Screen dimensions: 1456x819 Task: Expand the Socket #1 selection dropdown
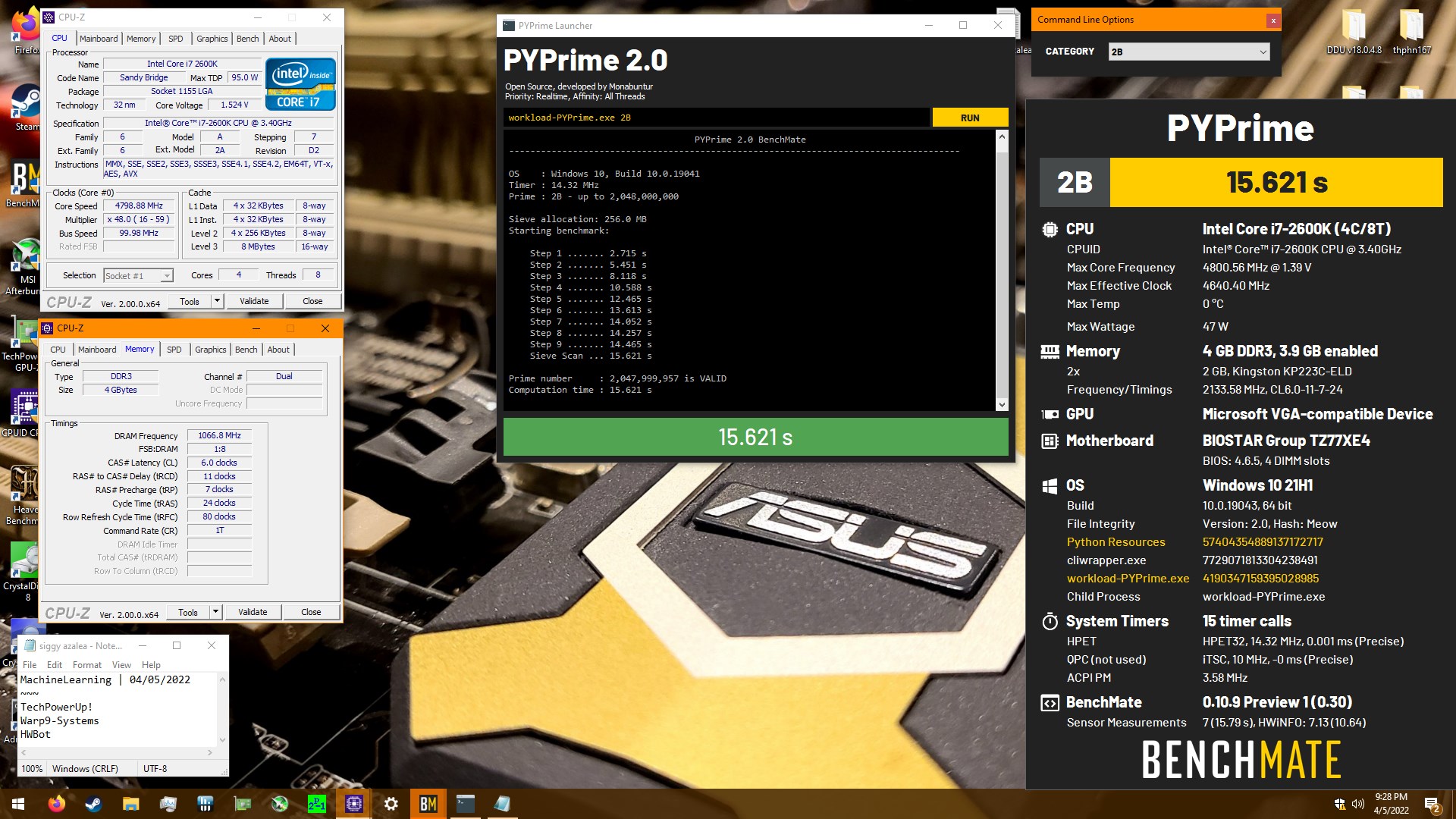[139, 276]
